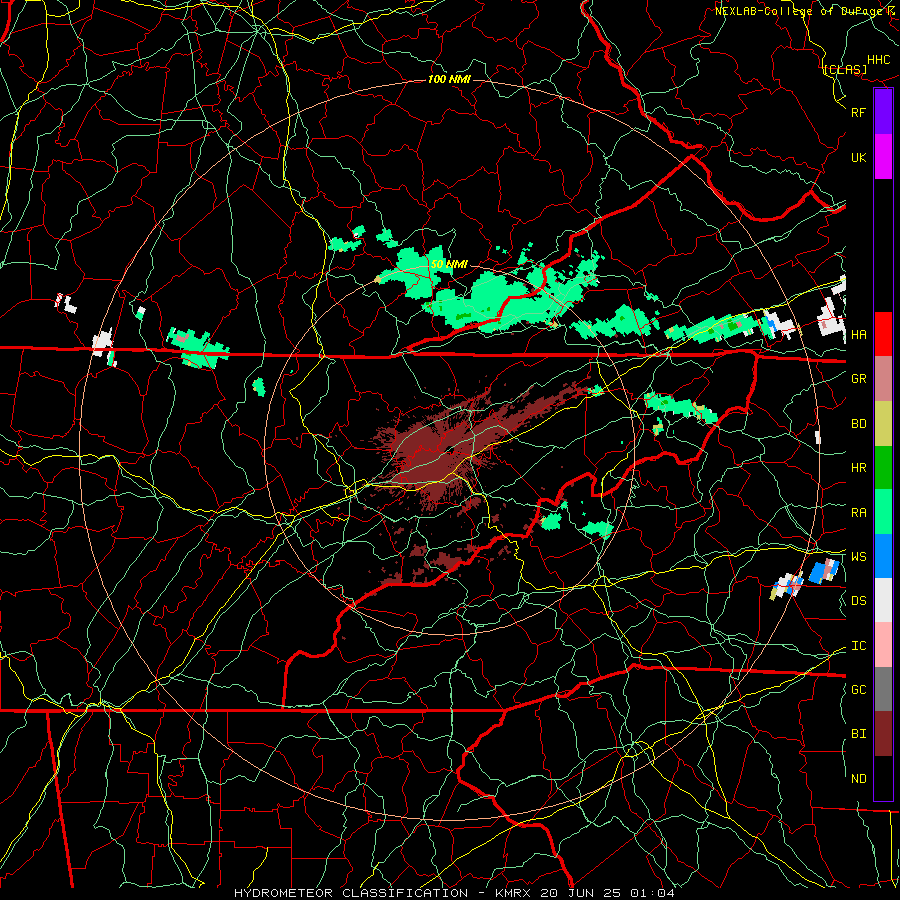Select the dusty pink GR swatch

pyautogui.click(x=883, y=379)
